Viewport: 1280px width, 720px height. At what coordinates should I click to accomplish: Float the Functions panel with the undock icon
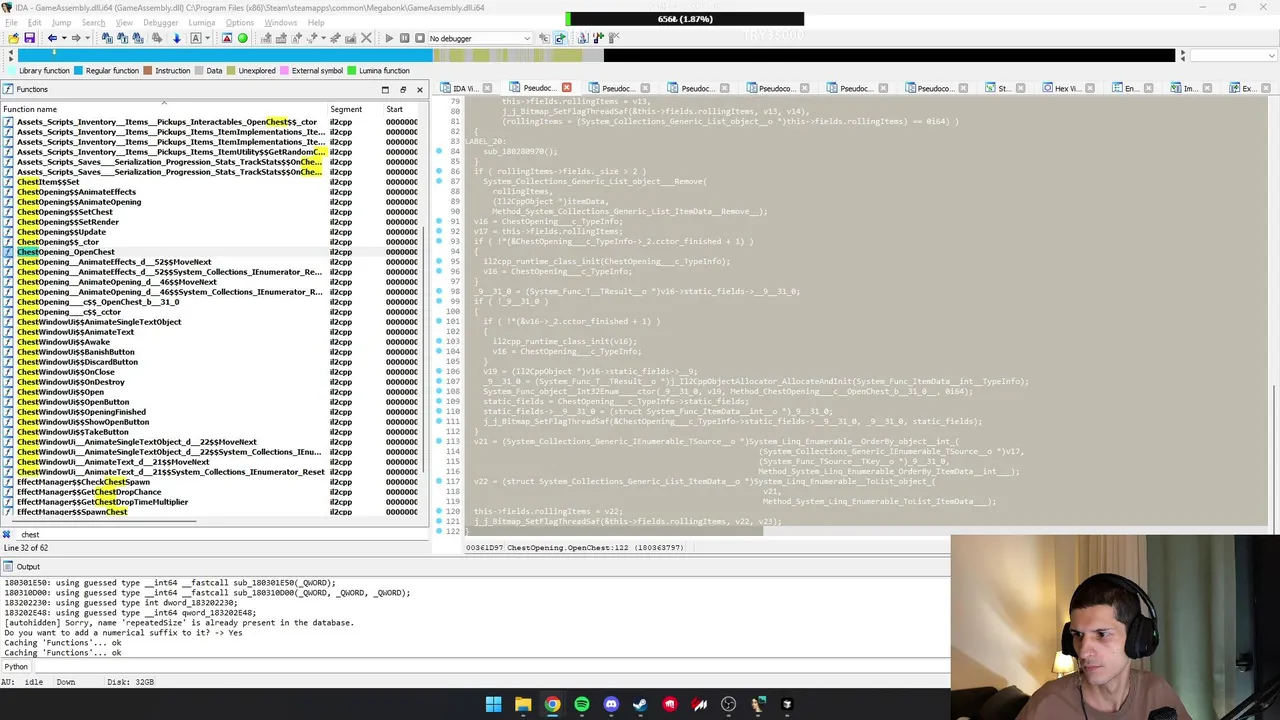coord(403,89)
